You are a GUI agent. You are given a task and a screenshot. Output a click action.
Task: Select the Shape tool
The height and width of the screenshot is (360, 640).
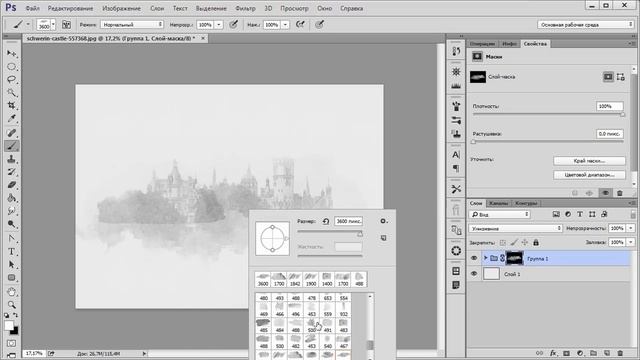pyautogui.click(x=11, y=278)
